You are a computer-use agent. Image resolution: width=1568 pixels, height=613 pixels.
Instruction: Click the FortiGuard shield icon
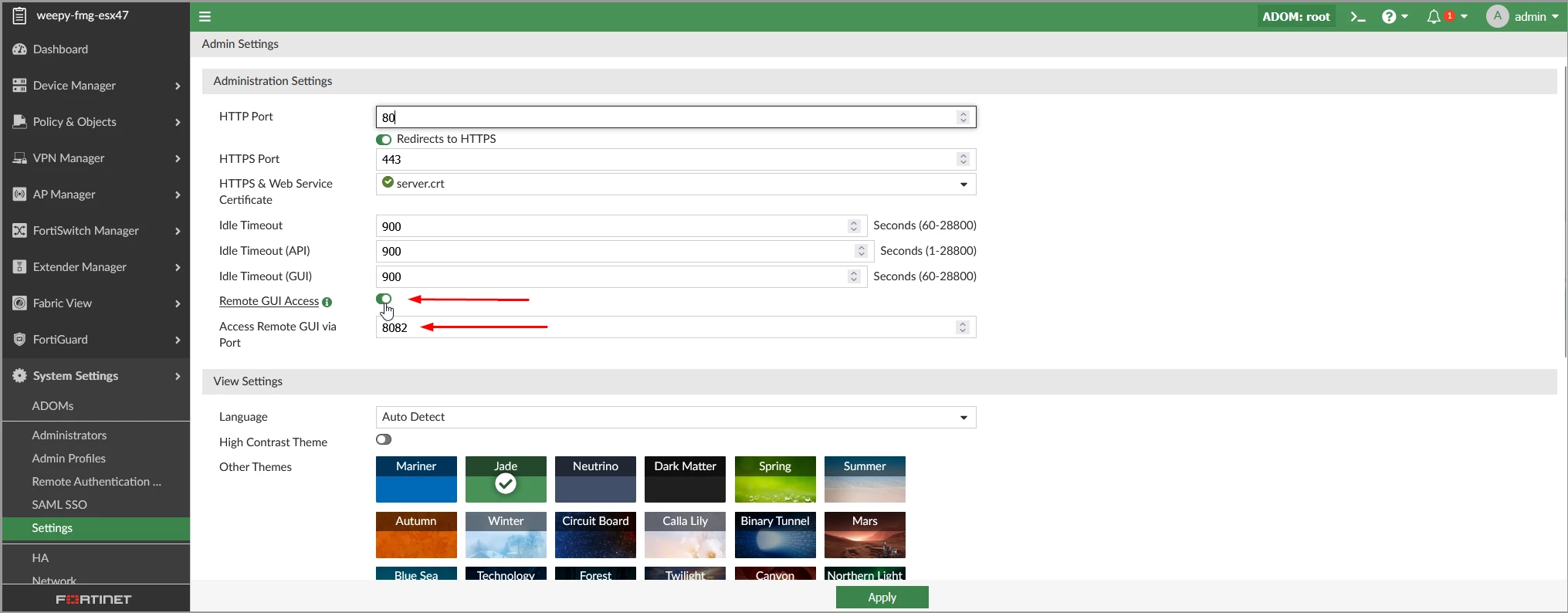click(19, 340)
